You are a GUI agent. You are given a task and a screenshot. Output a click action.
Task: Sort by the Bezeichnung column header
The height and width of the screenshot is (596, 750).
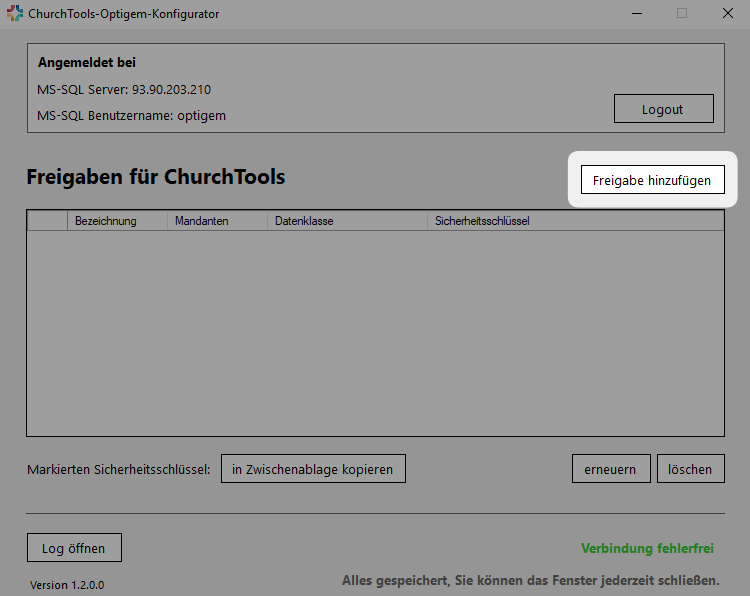117,221
